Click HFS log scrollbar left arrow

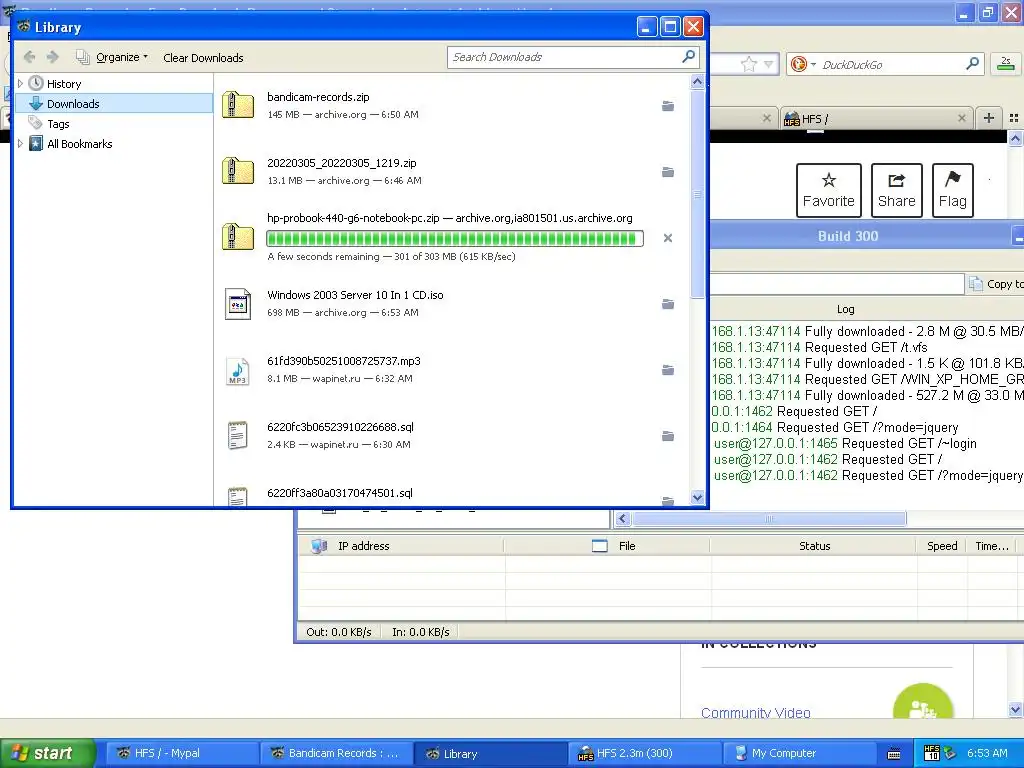(622, 519)
